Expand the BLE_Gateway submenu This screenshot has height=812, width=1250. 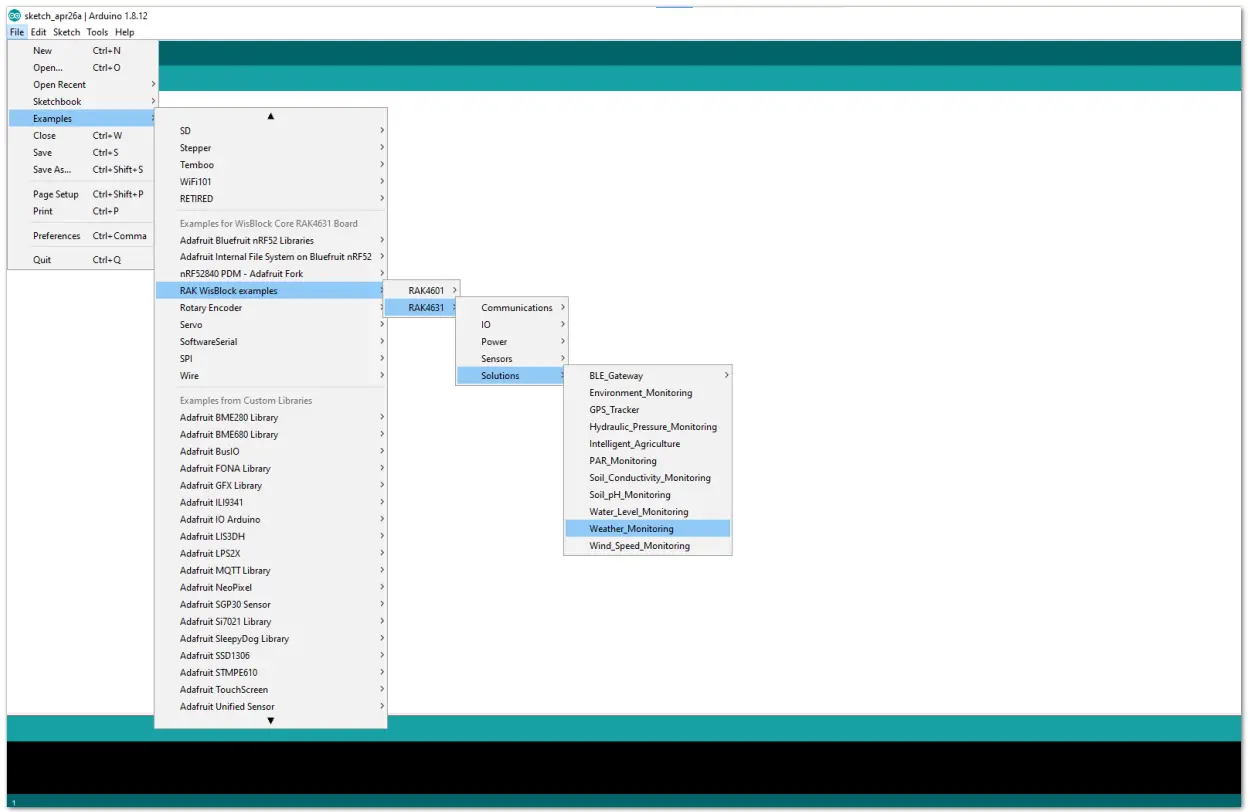pyautogui.click(x=648, y=376)
